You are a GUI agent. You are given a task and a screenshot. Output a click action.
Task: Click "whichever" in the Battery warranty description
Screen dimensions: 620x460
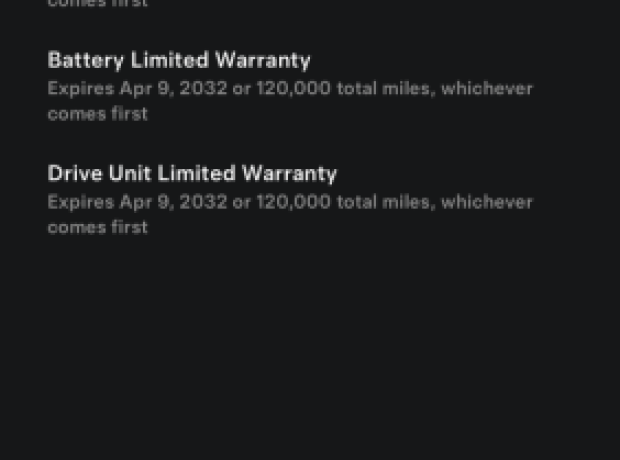click(x=487, y=88)
